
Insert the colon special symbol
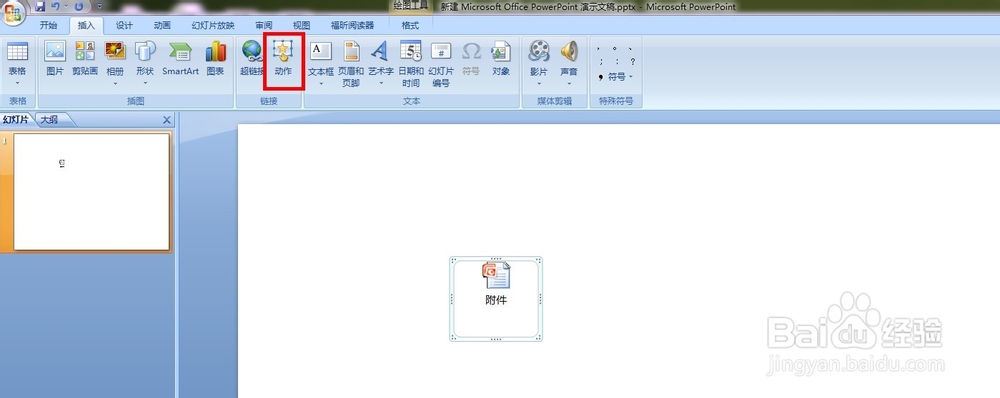click(616, 62)
